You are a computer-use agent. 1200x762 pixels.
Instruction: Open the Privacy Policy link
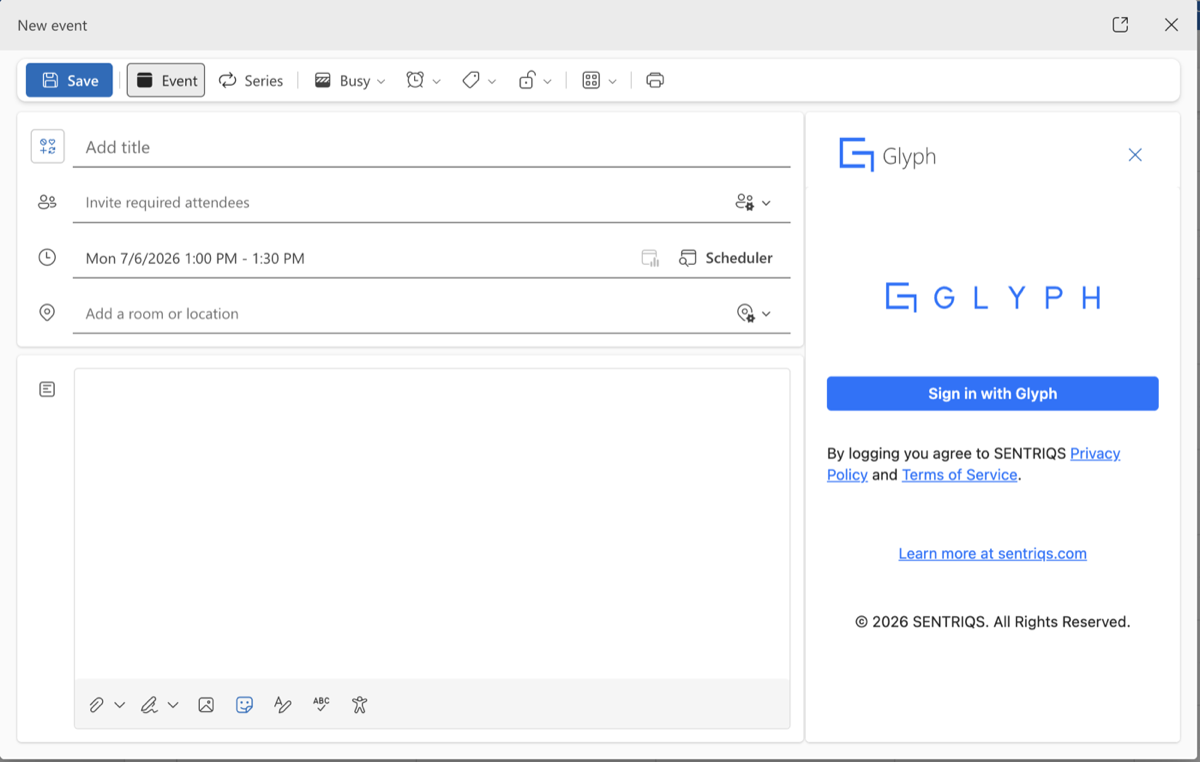click(x=974, y=464)
